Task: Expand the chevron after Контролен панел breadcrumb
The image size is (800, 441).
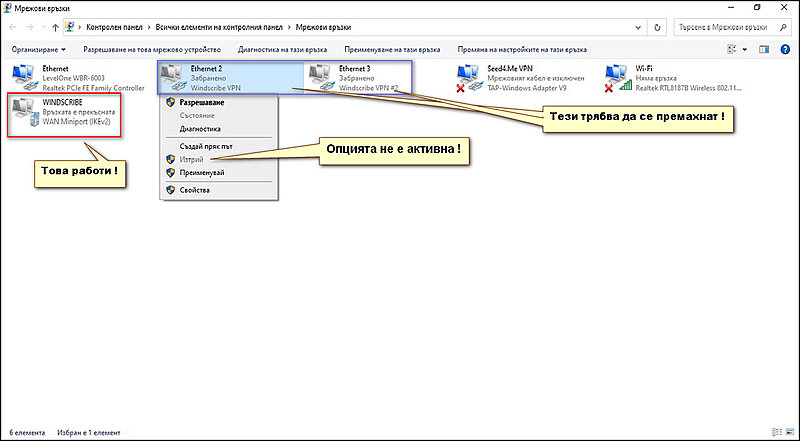Action: (x=150, y=28)
